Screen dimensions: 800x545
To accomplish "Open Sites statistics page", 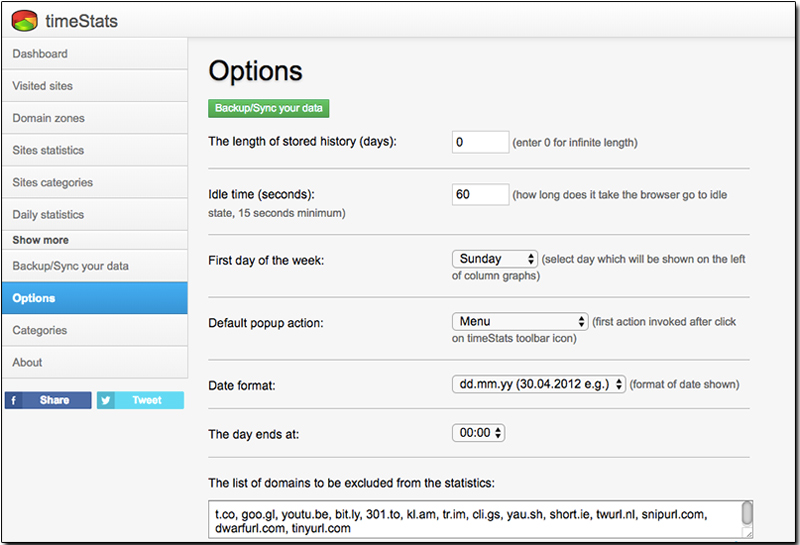I will point(95,150).
